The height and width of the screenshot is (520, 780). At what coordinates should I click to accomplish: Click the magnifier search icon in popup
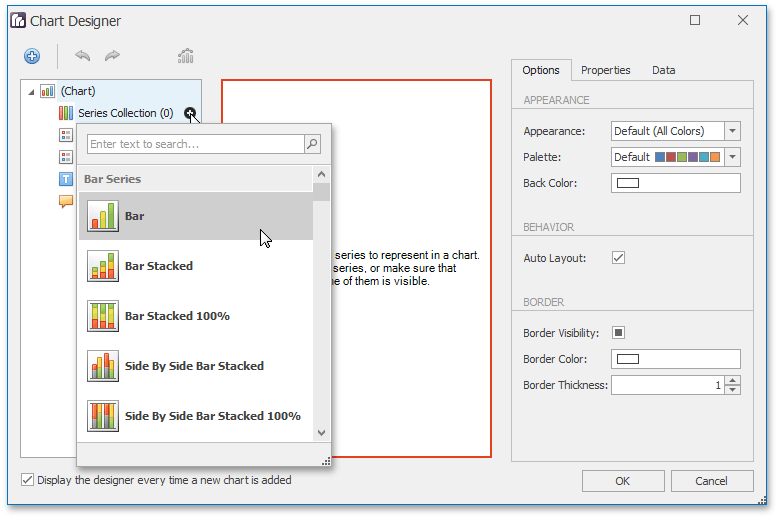pos(312,144)
